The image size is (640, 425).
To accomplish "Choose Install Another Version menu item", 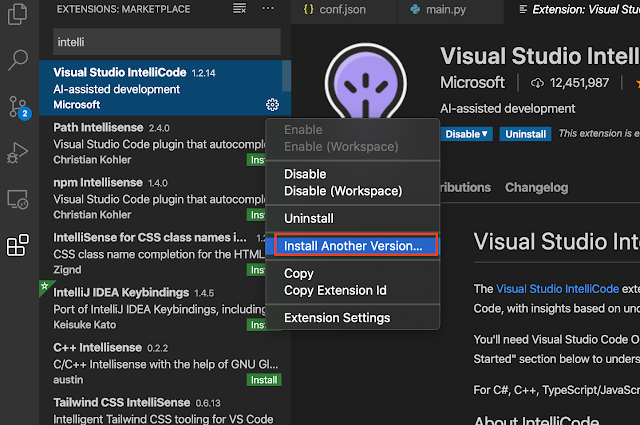I will (x=353, y=246).
